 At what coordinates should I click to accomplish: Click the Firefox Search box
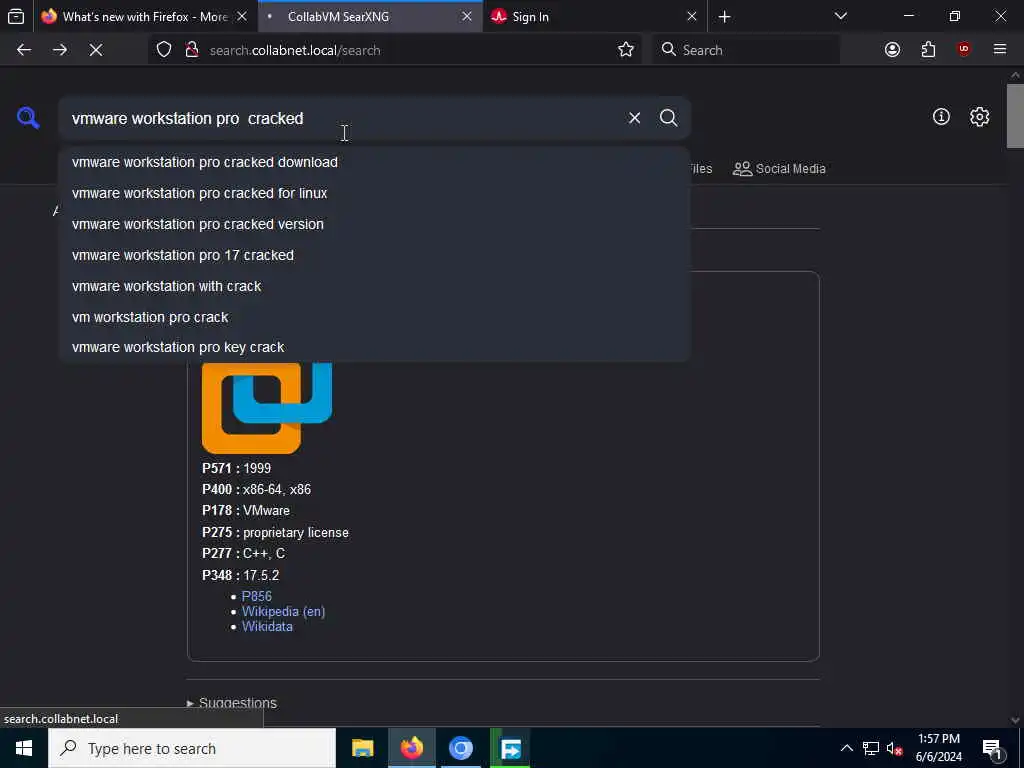(x=746, y=50)
